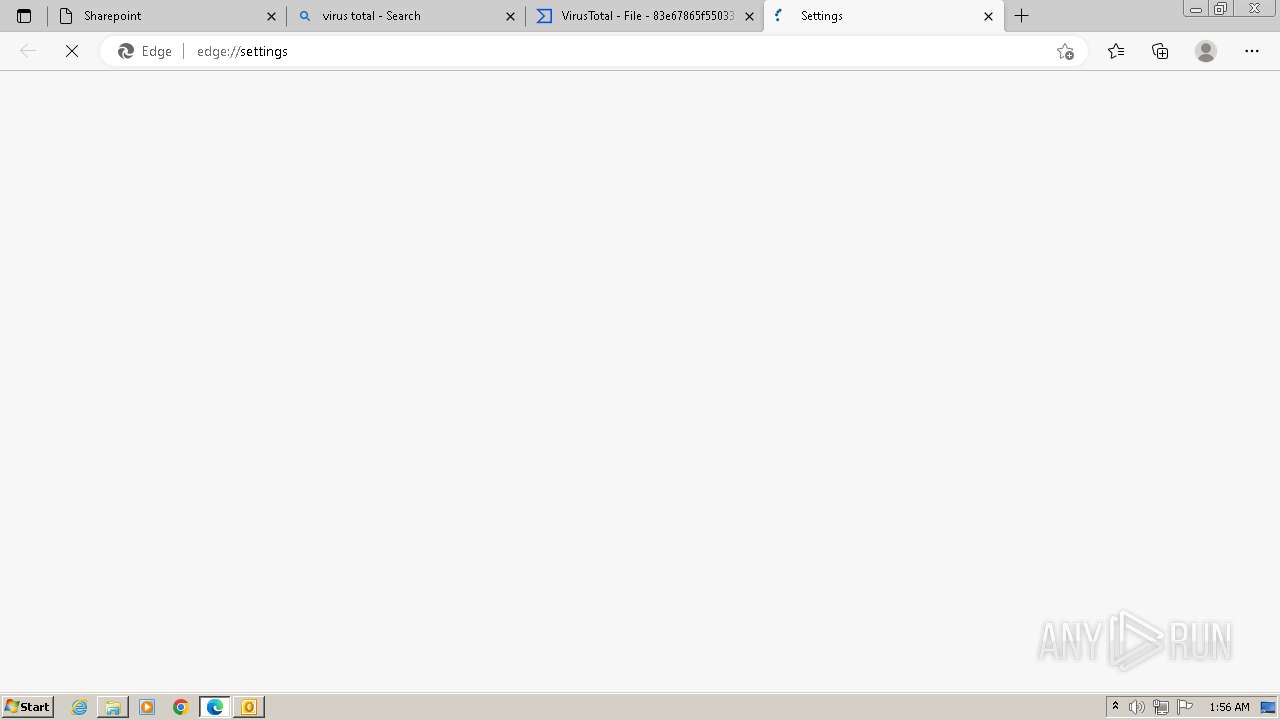The image size is (1280, 720).
Task: Close the VirusTotal - File tab
Action: (749, 16)
